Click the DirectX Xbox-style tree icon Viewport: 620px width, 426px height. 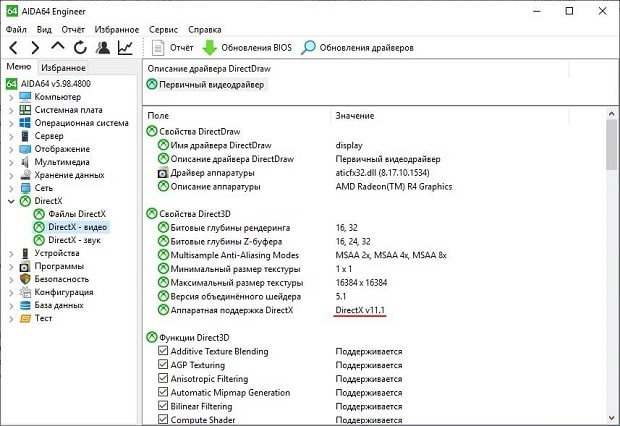point(25,201)
